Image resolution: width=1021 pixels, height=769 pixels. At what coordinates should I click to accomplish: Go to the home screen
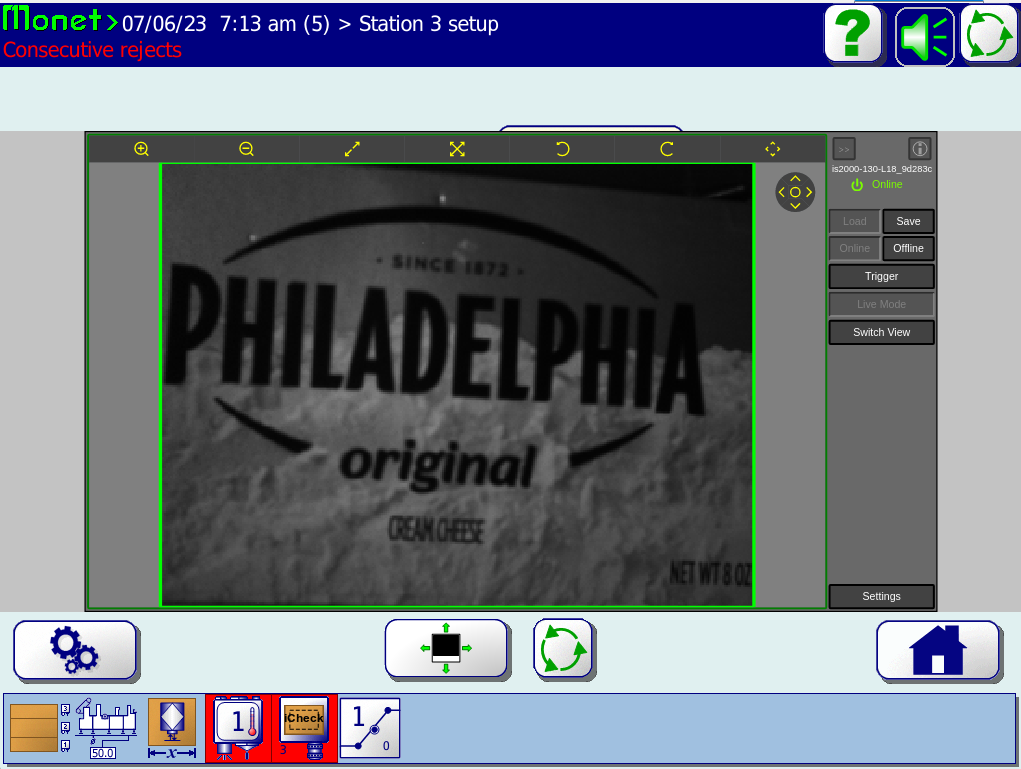tap(938, 650)
